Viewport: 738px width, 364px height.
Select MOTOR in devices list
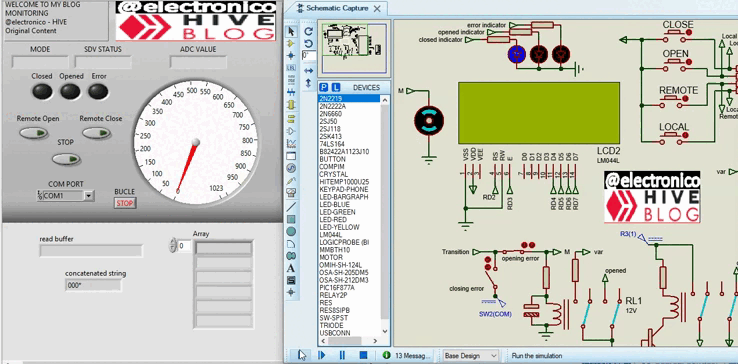tap(331, 258)
